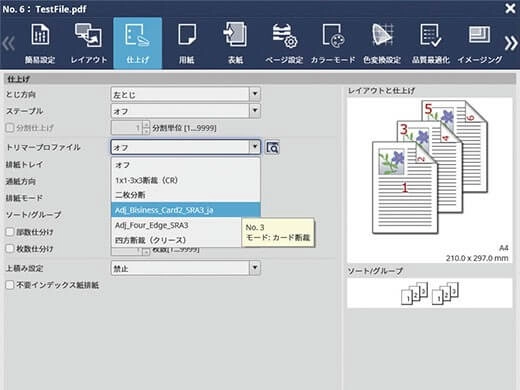
Task: Open the イメージング imaging icon
Action: tap(479, 43)
